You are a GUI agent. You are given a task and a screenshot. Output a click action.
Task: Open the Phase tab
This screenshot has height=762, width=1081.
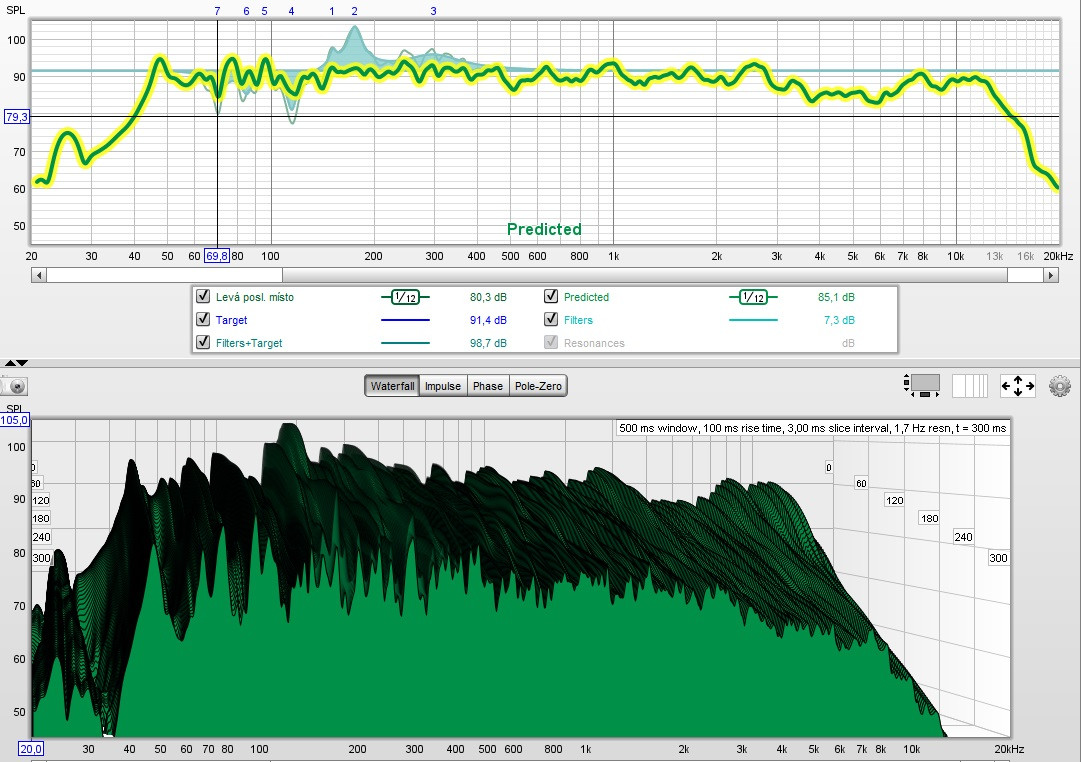pyautogui.click(x=488, y=386)
